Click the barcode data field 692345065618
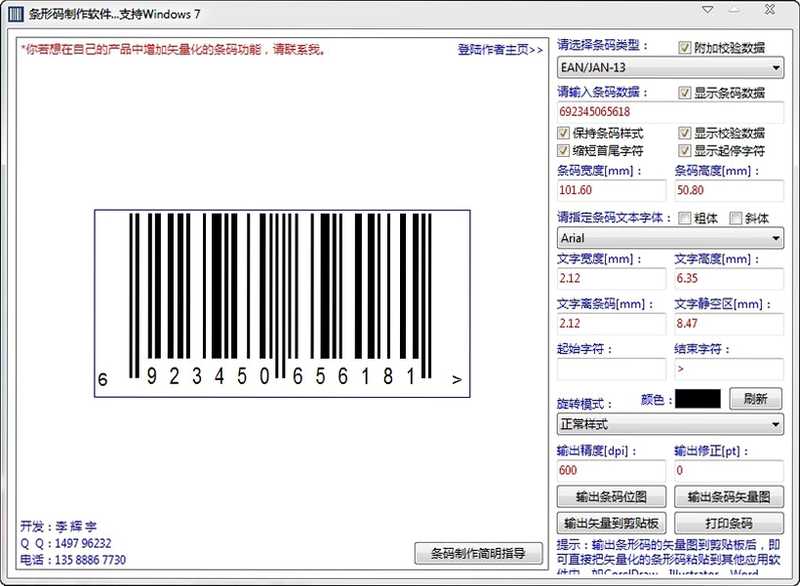This screenshot has width=800, height=586. click(670, 112)
